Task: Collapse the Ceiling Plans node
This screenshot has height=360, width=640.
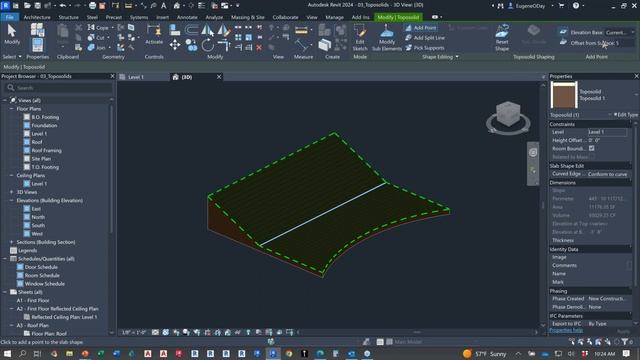Action: tap(11, 175)
